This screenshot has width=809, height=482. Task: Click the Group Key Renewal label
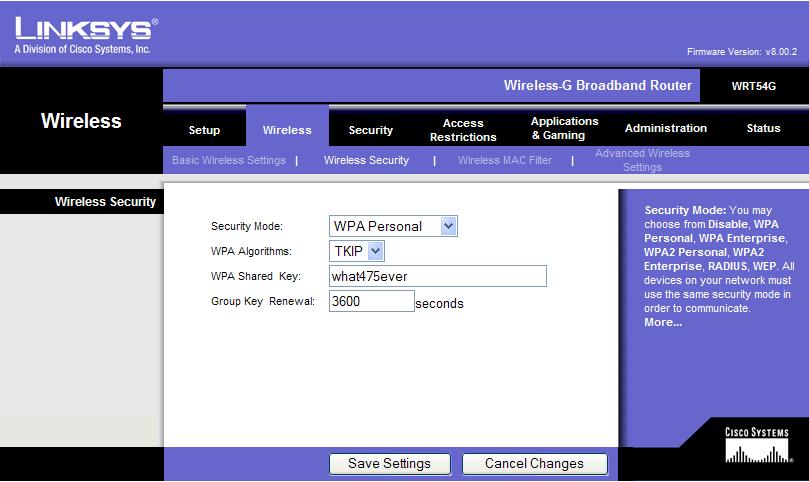(263, 301)
